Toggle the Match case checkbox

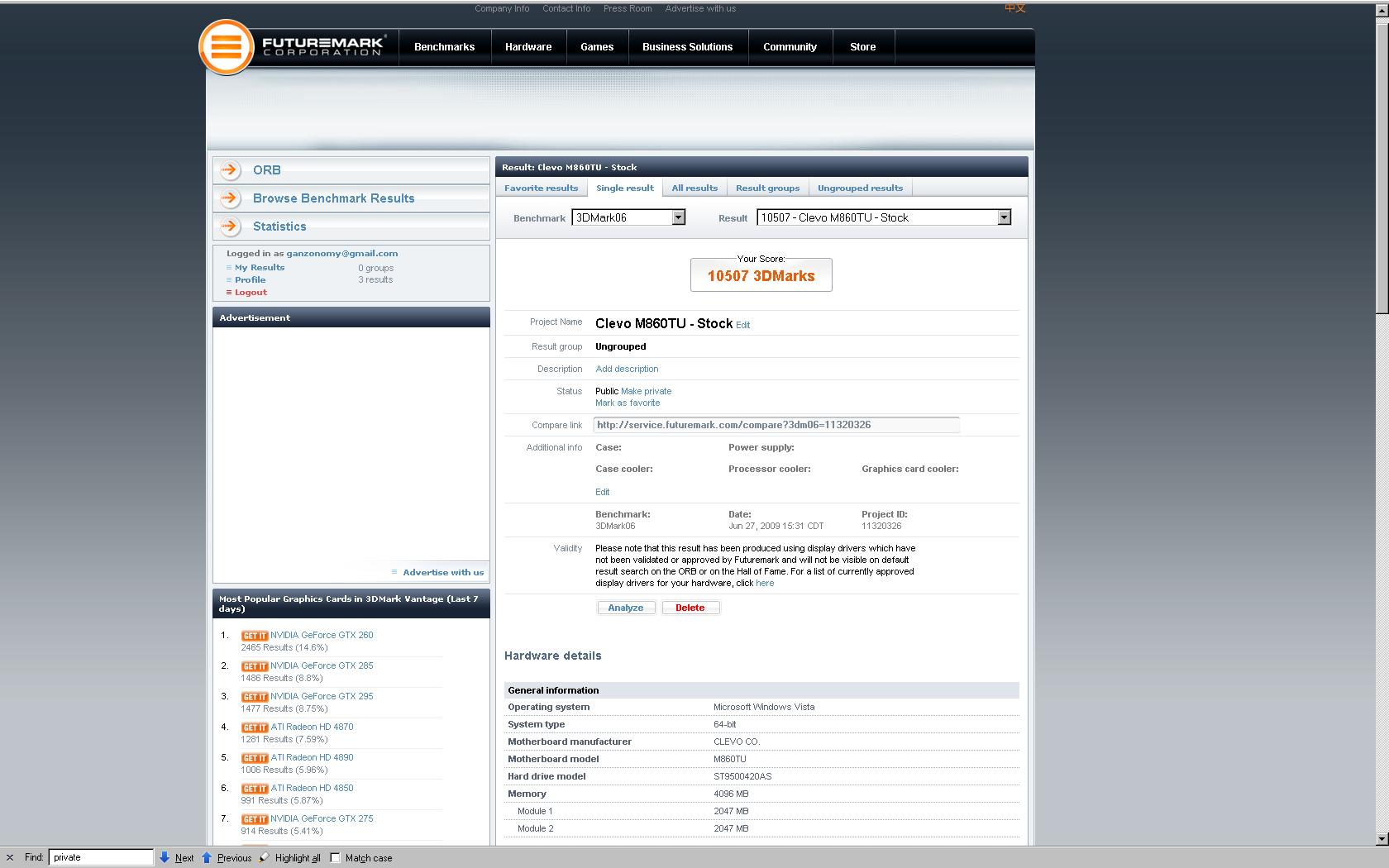pos(335,857)
